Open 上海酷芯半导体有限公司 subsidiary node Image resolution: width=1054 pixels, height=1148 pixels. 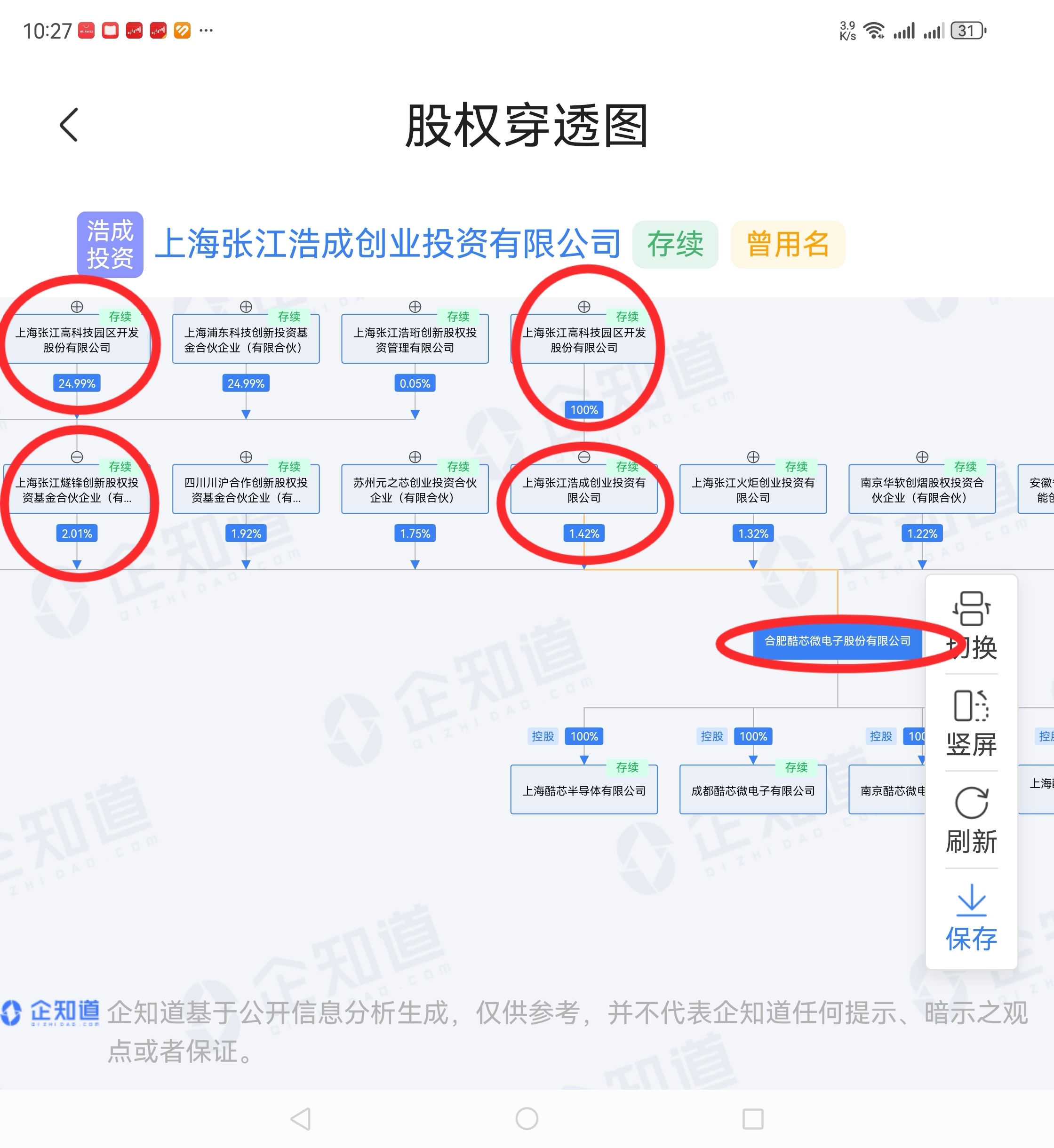coord(584,790)
